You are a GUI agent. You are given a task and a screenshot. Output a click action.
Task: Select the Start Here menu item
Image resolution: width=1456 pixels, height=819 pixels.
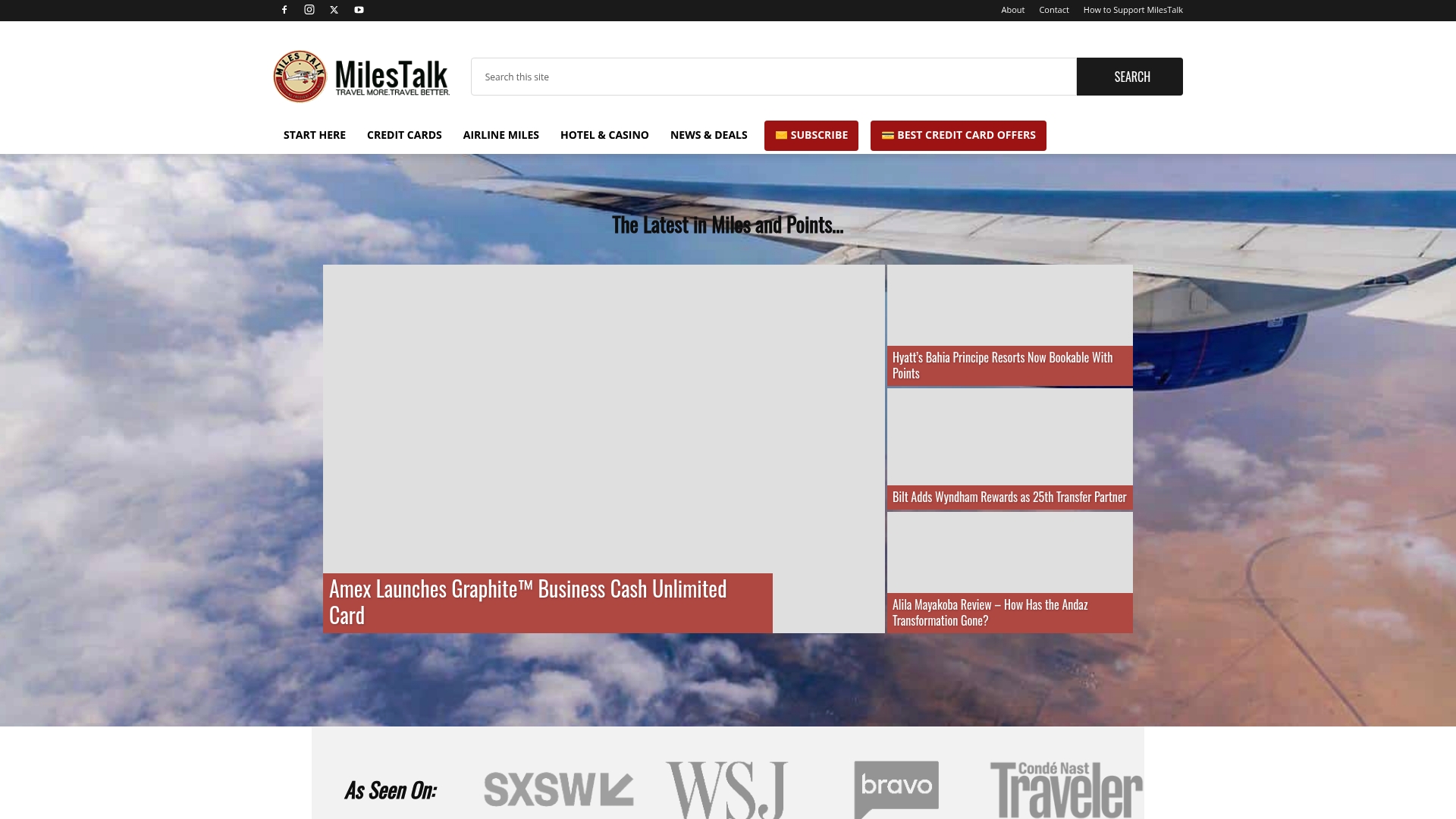click(314, 135)
